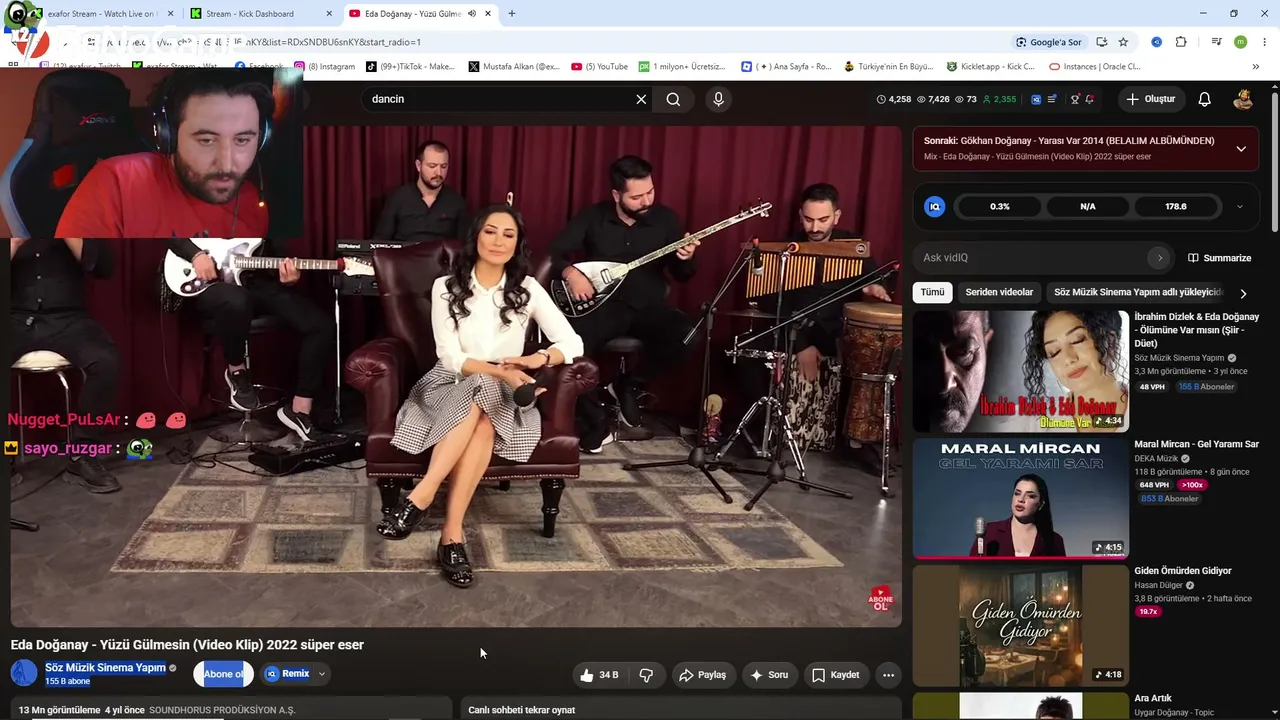Open Instances Oracle Cloud bookmark
The height and width of the screenshot is (720, 1280).
pos(1094,67)
